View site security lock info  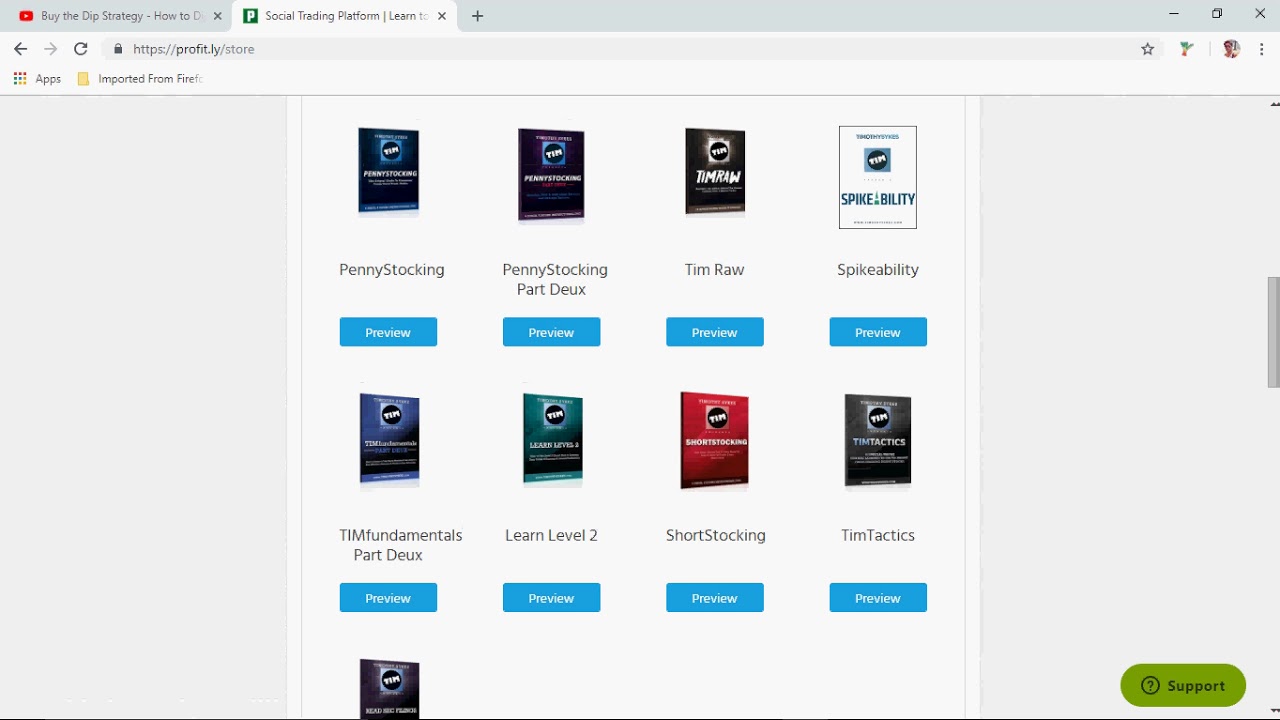click(118, 49)
